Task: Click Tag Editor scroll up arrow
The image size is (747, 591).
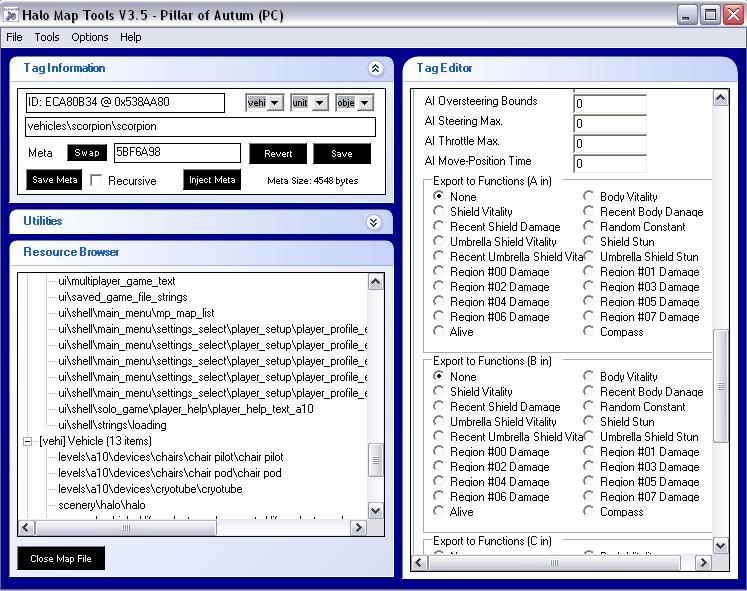Action: coord(720,98)
